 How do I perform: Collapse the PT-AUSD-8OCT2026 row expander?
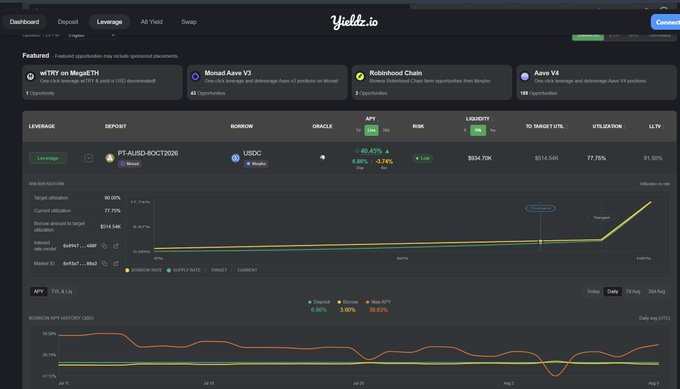click(88, 158)
